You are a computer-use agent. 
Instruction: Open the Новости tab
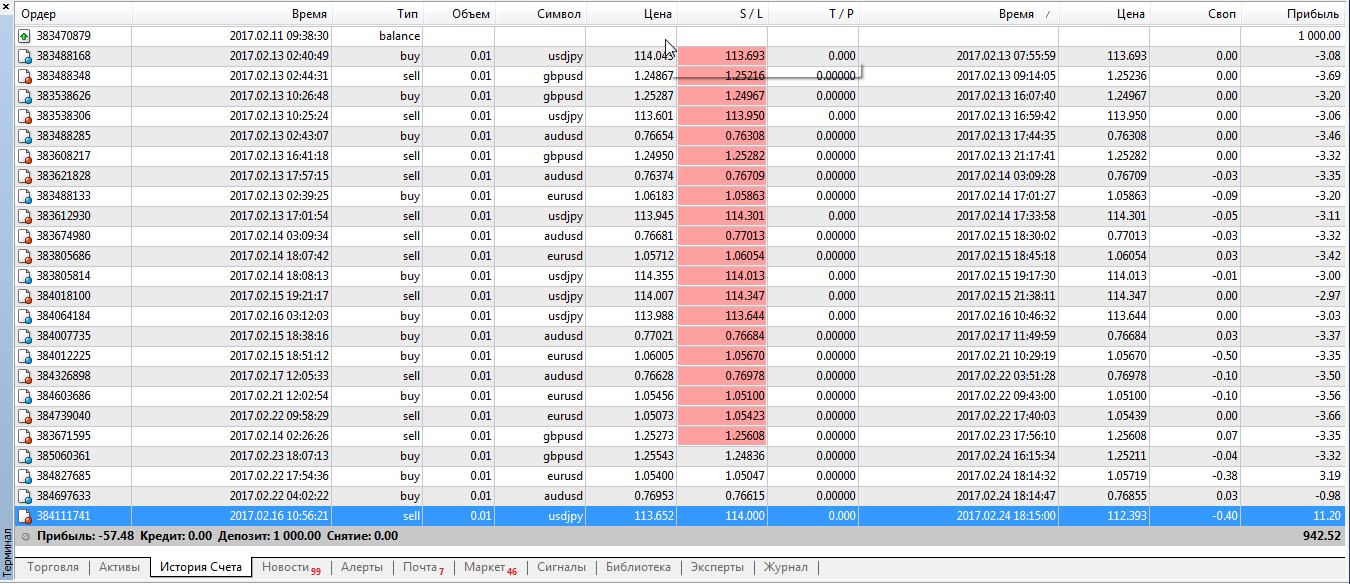pos(291,567)
